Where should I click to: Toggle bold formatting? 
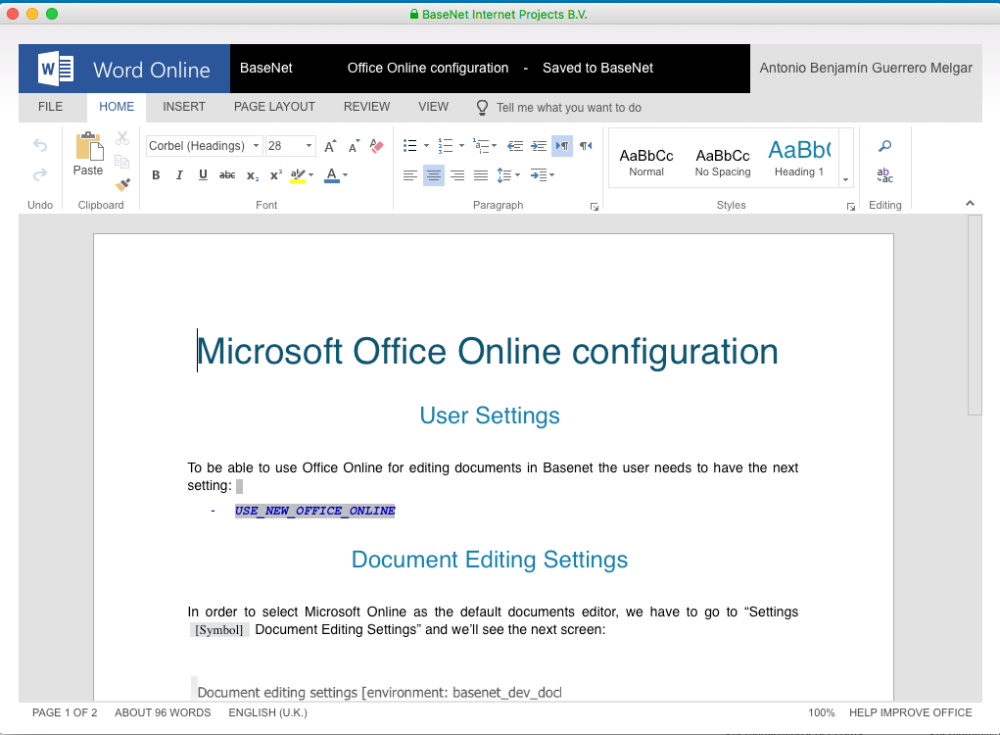(156, 175)
